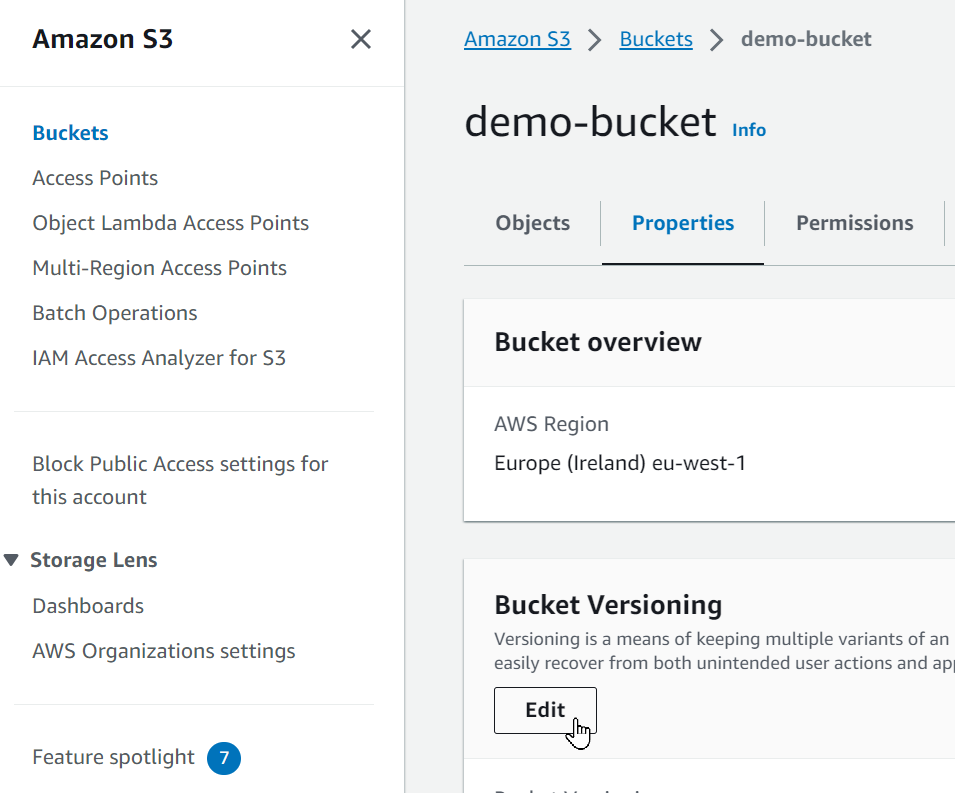Open AWS Organizations settings
The height and width of the screenshot is (793, 955).
tap(164, 651)
